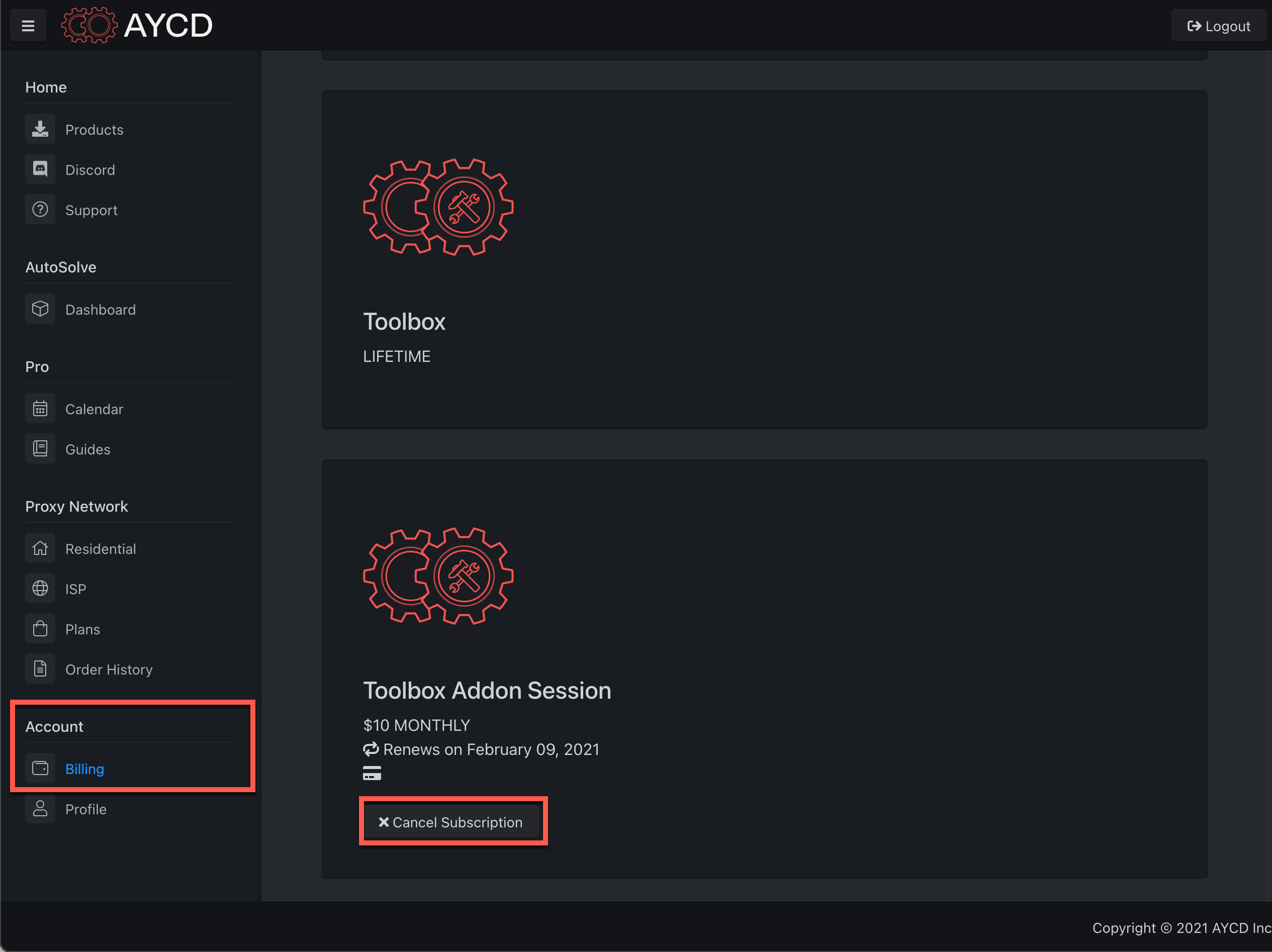The height and width of the screenshot is (952, 1272).
Task: Click the Plans shopping bag icon
Action: (40, 629)
